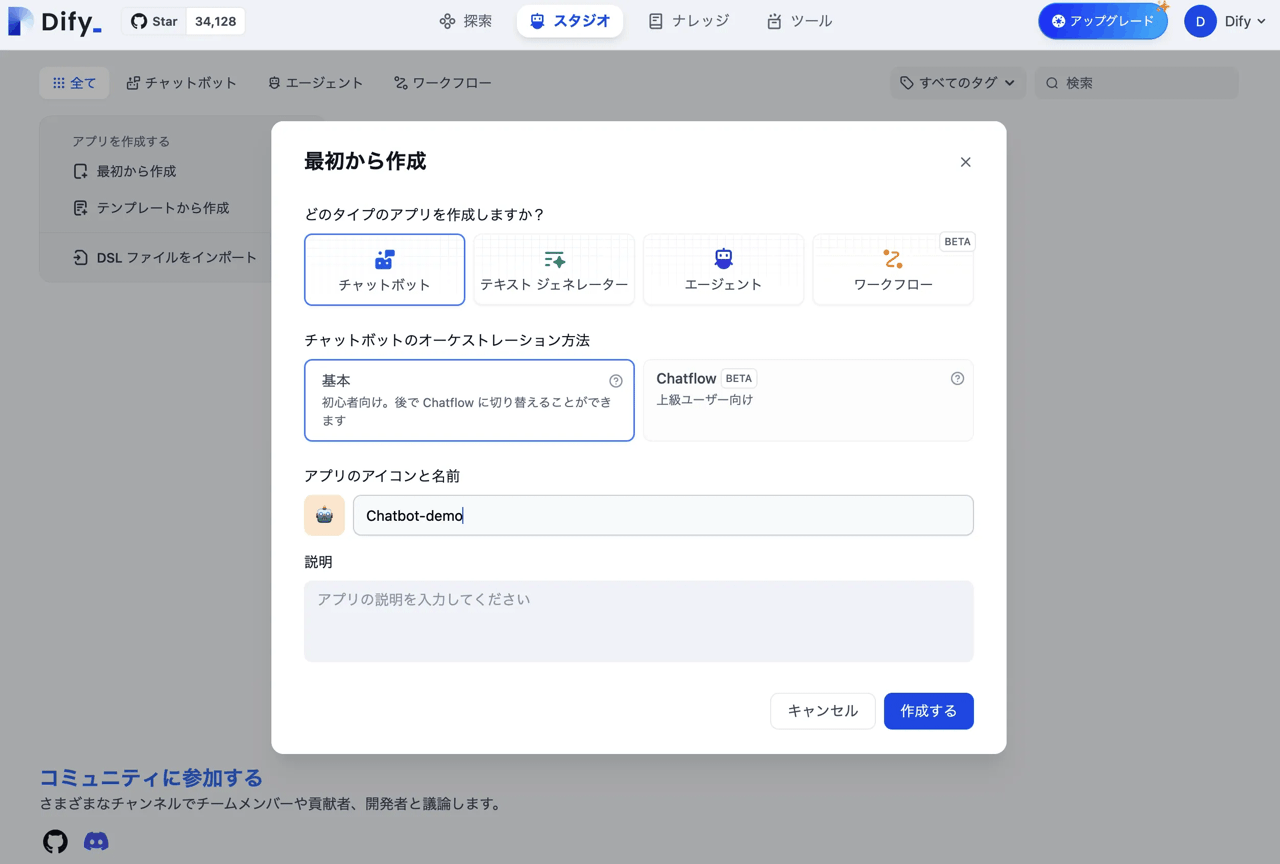1280x864 pixels.
Task: Click the Chatbot-demo name field
Action: [663, 515]
